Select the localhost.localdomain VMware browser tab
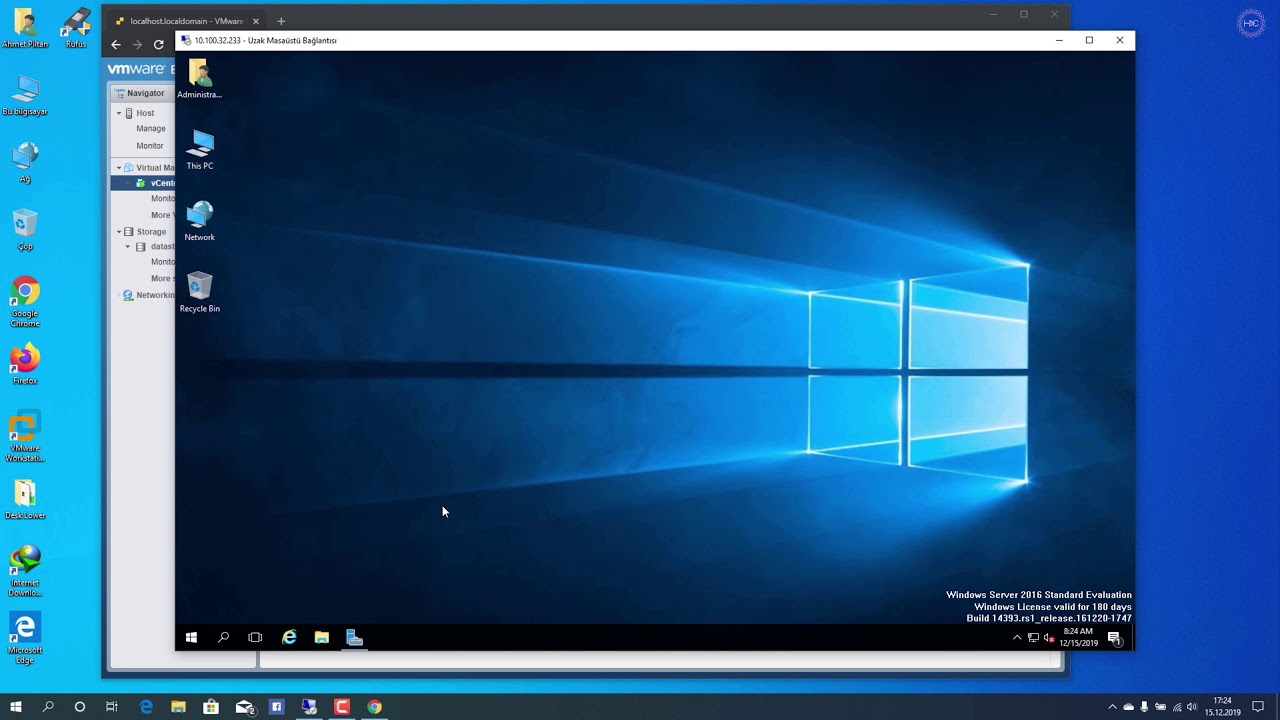Viewport: 1280px width, 720px height. click(185, 21)
